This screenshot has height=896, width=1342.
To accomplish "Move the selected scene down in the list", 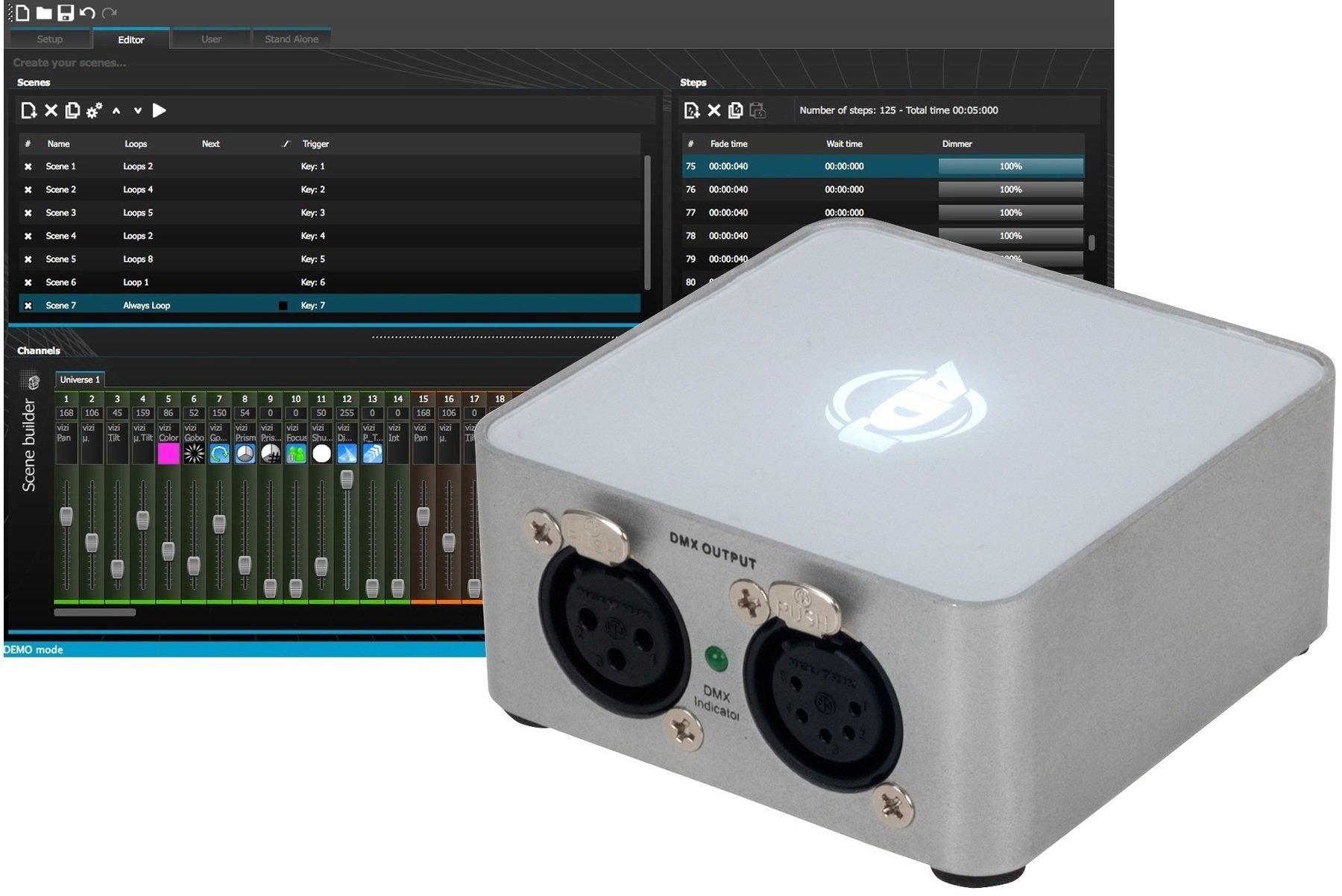I will point(138,110).
